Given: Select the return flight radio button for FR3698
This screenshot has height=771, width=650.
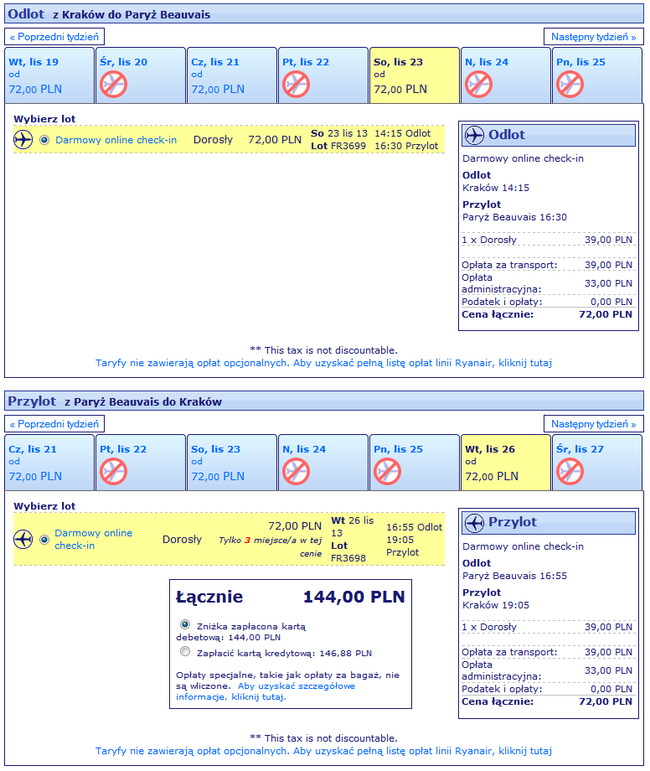Looking at the screenshot, I should pyautogui.click(x=44, y=540).
